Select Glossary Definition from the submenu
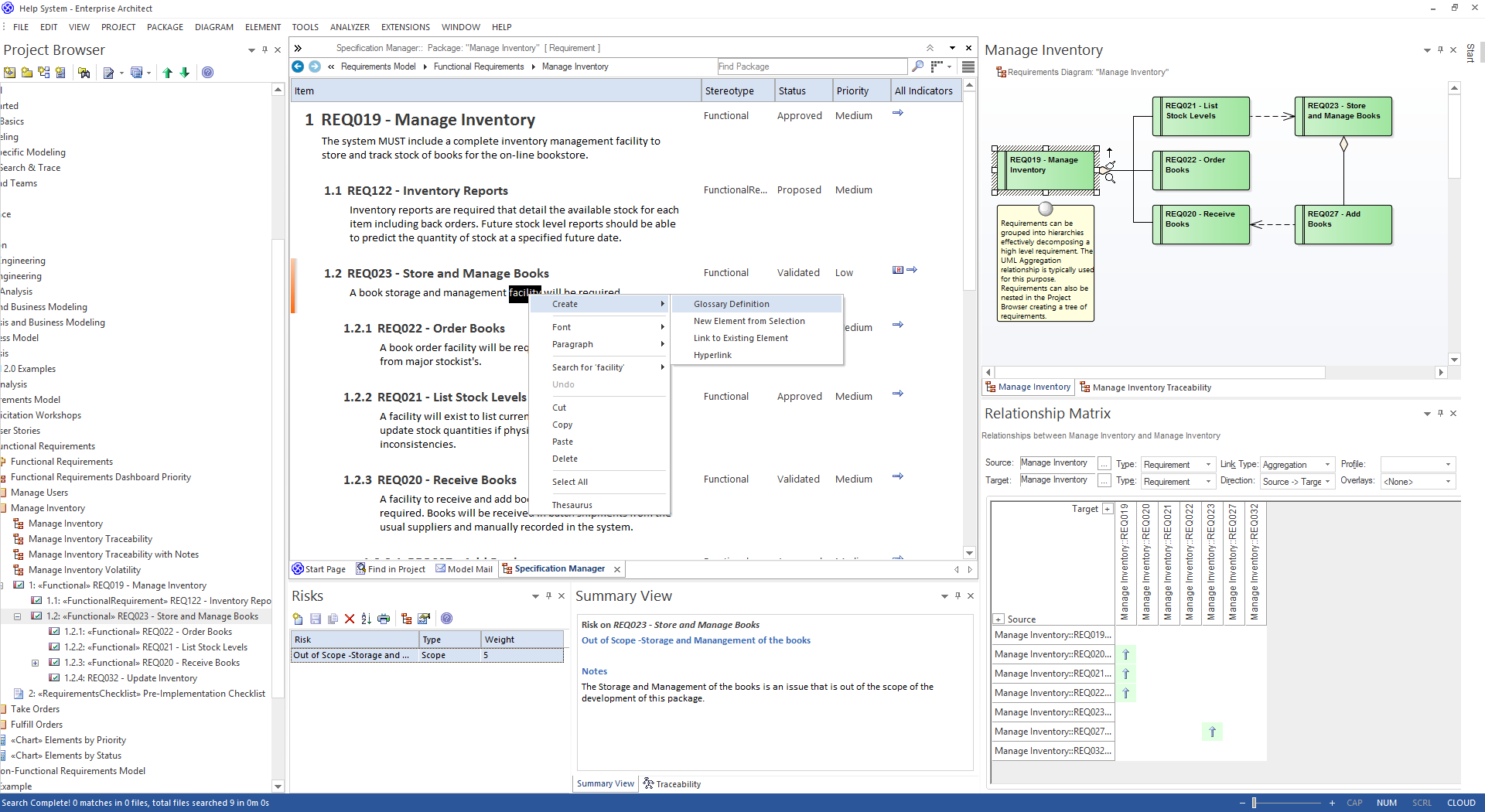1485x812 pixels. [731, 304]
